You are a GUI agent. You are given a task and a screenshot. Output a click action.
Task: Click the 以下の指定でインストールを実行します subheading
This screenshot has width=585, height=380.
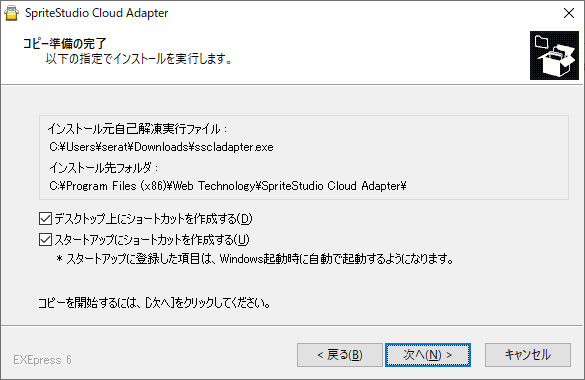[139, 59]
